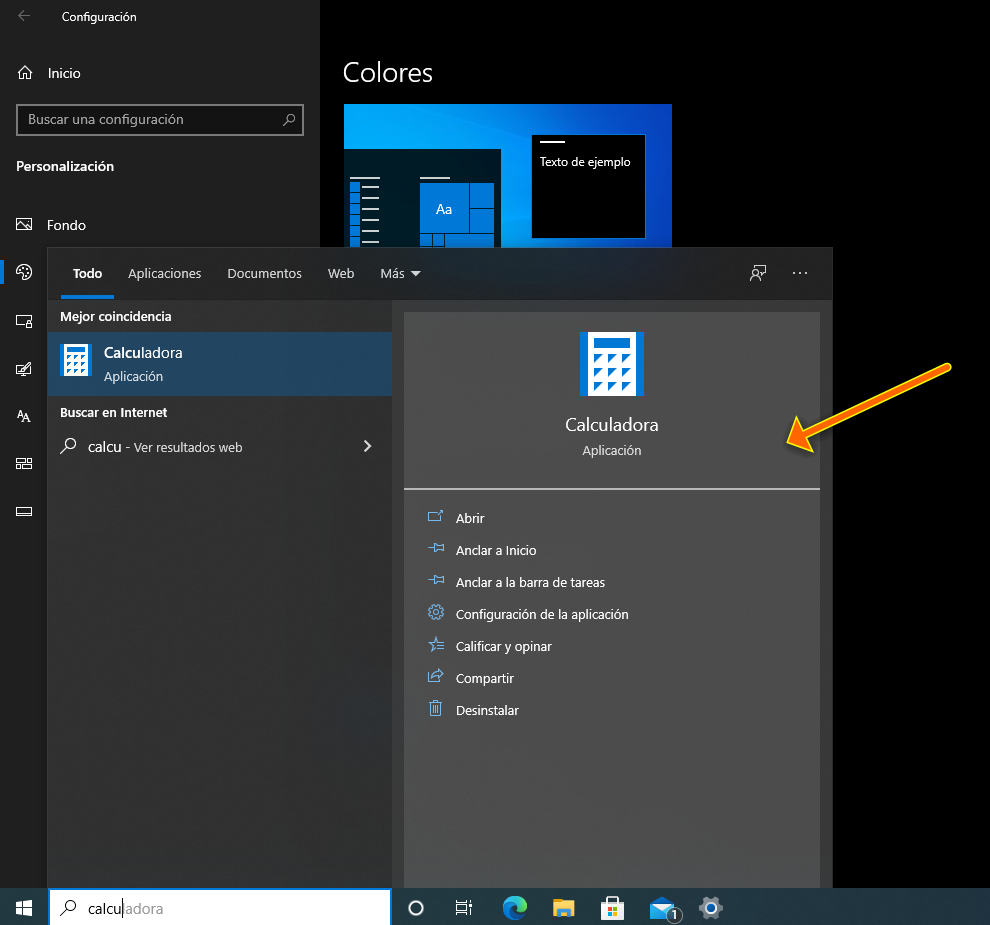Open the ellipsis options menu in search panel
Screen dimensions: 990x925
(x=800, y=272)
